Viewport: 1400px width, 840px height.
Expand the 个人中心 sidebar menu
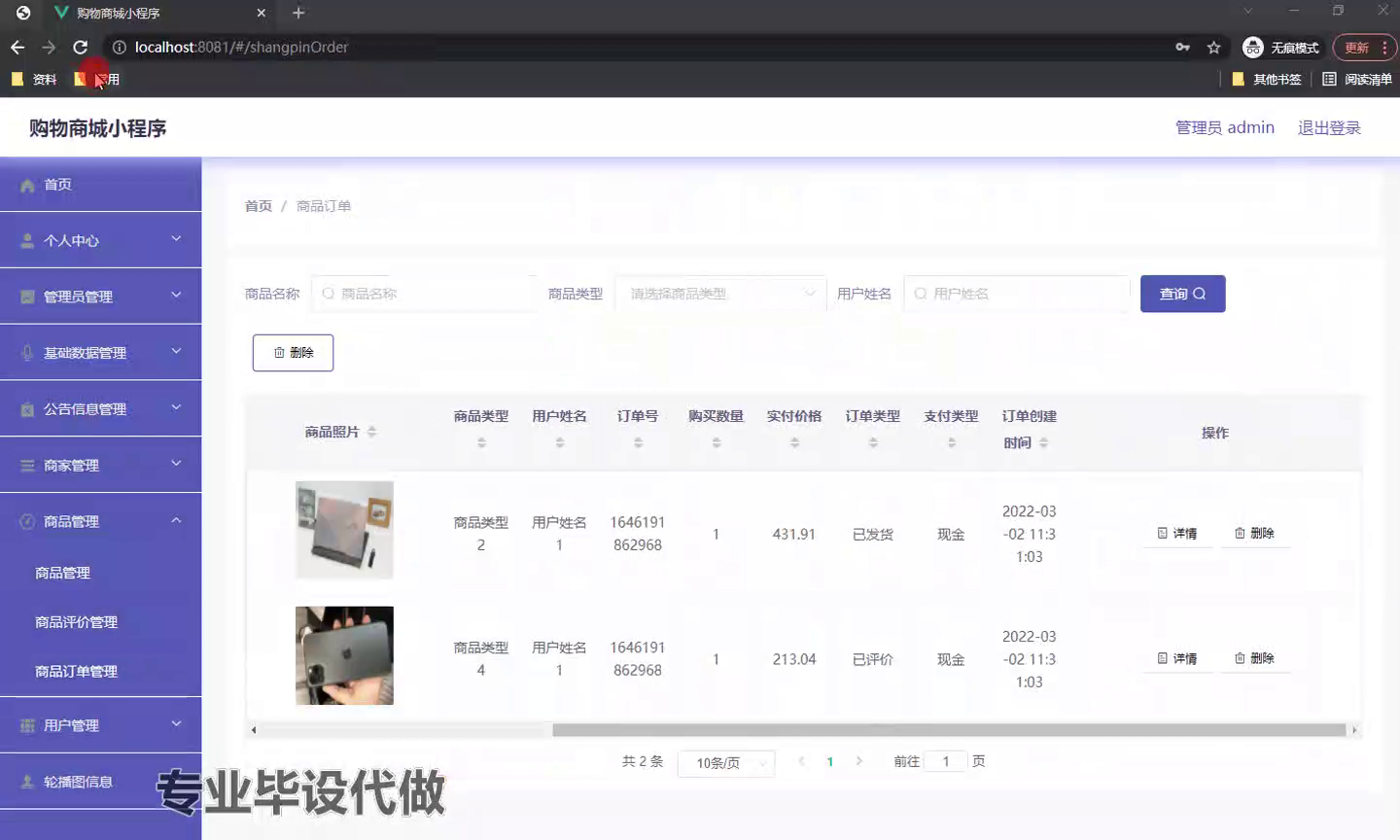point(100,240)
